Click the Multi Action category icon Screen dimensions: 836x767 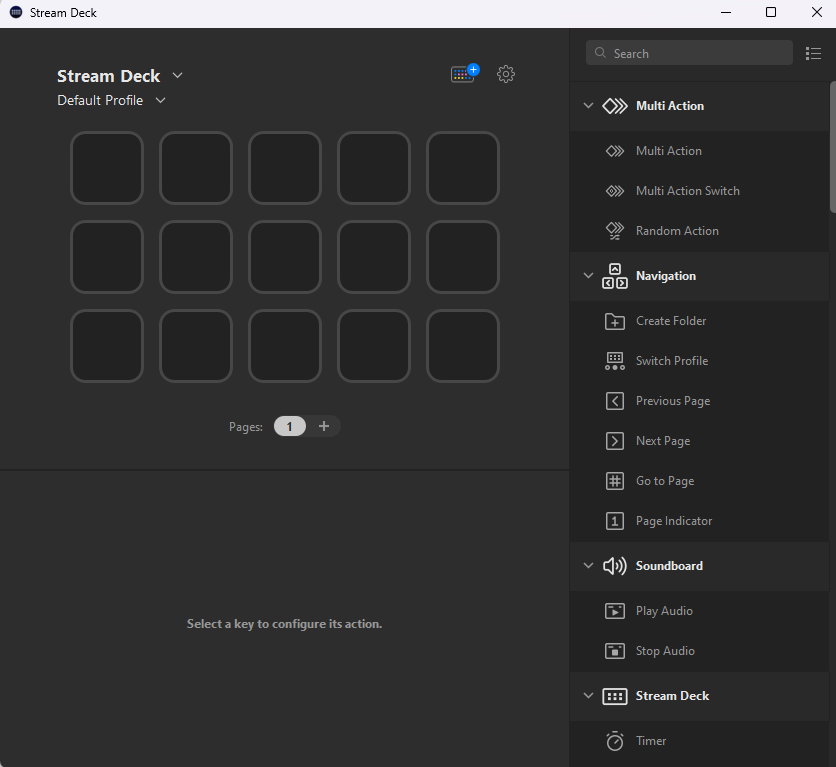pos(615,106)
